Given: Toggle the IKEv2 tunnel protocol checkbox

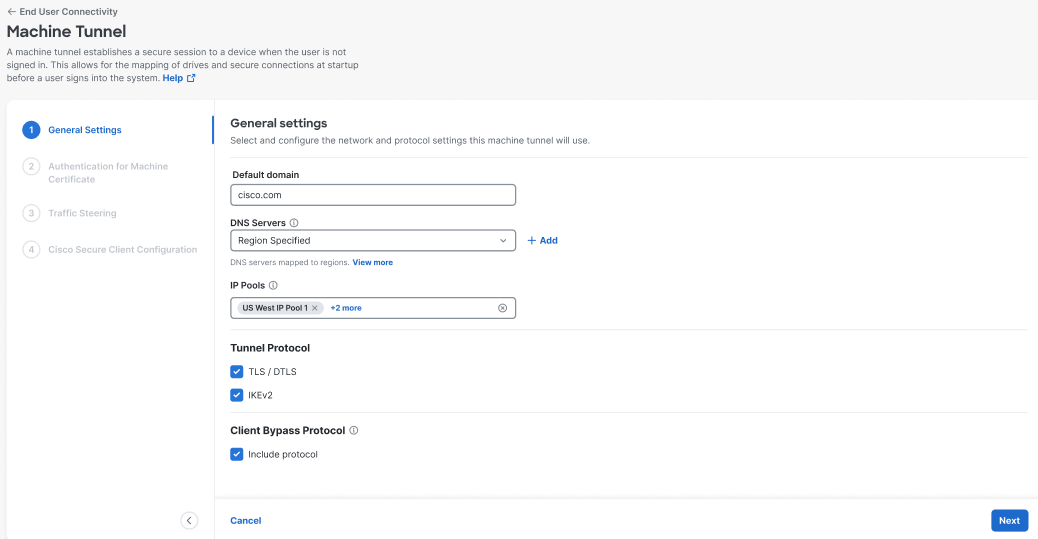Looking at the screenshot, I should pos(236,395).
